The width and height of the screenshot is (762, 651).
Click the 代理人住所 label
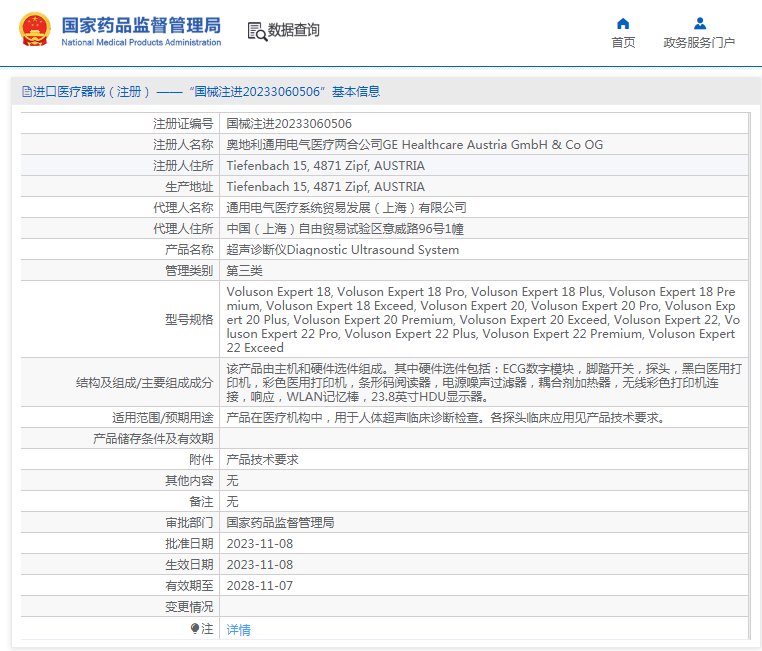[x=183, y=228]
